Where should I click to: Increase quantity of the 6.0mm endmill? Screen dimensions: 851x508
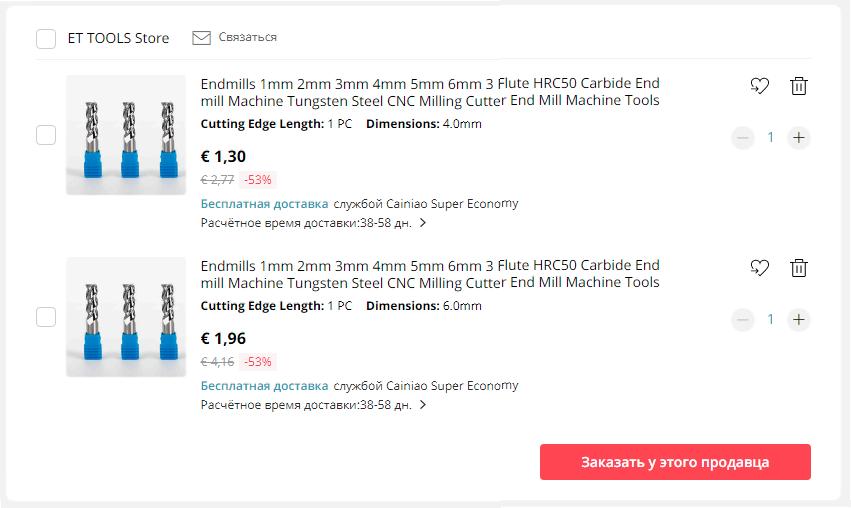(798, 320)
